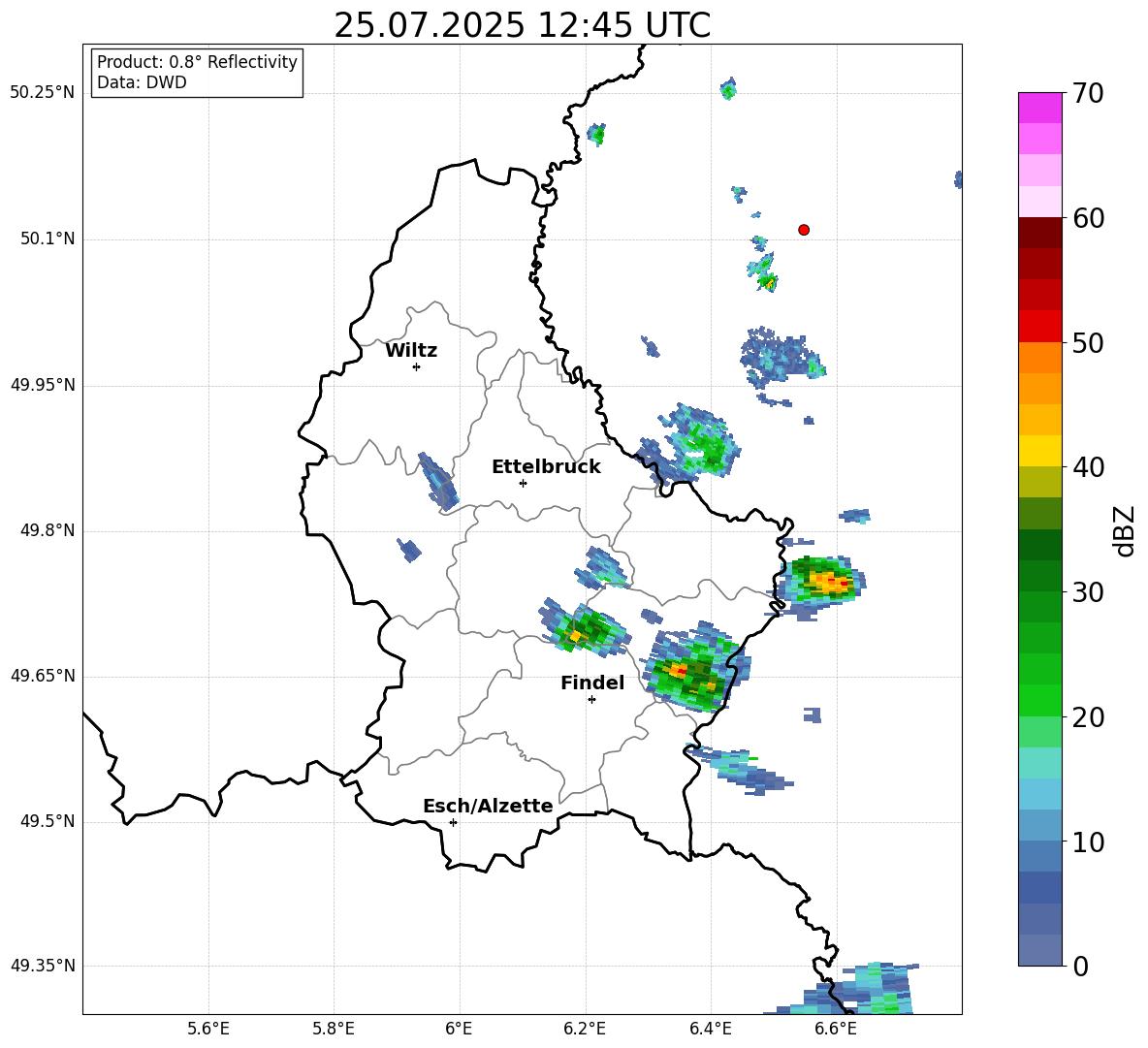Click the bright green colorbar segment at 20
Screen dimensions: 1148x1048
point(1039,700)
